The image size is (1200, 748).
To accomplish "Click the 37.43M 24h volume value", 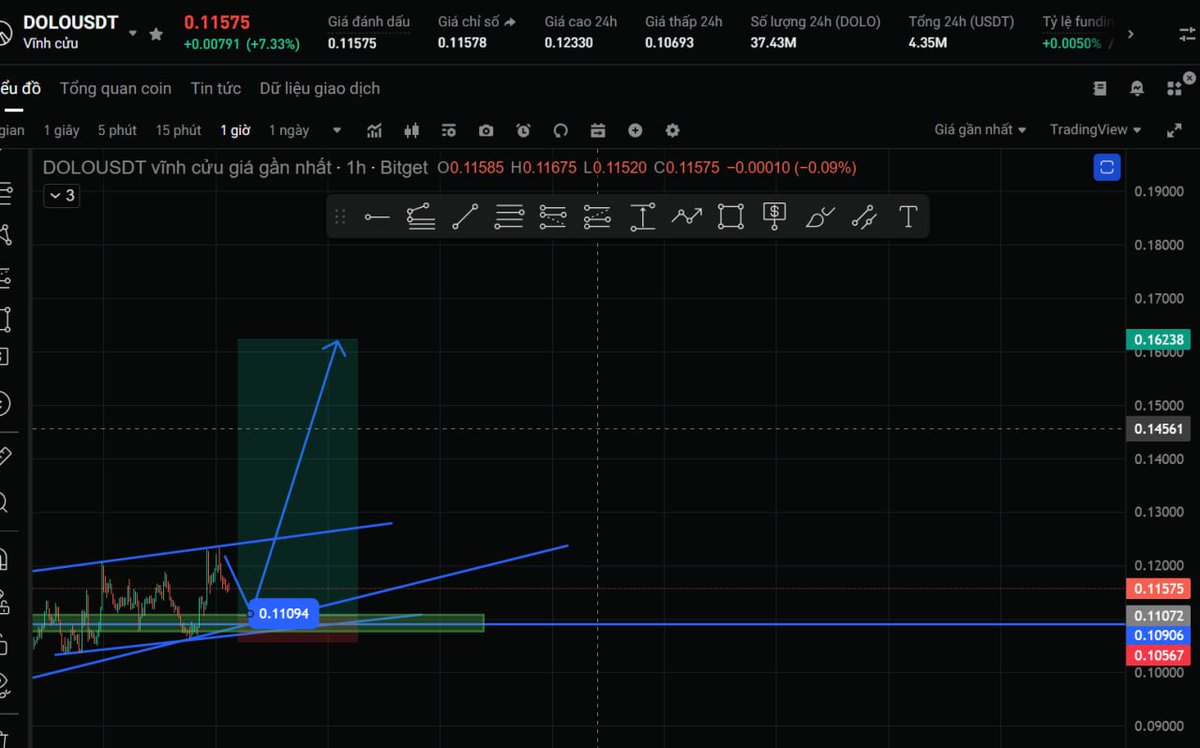I will (x=773, y=43).
